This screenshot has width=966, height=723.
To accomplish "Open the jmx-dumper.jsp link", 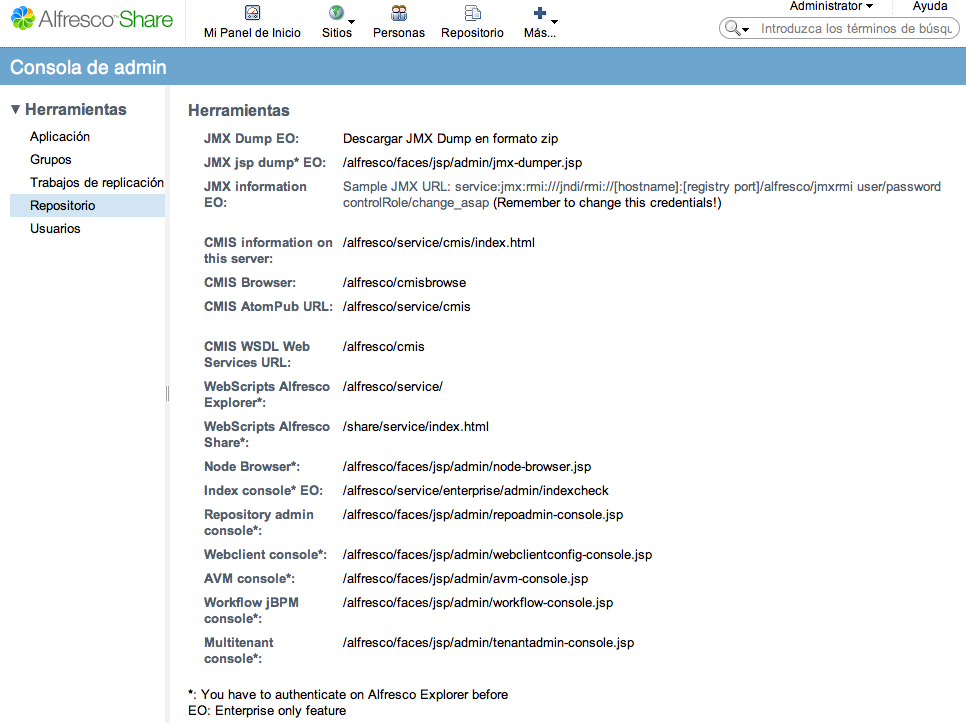I will [462, 163].
